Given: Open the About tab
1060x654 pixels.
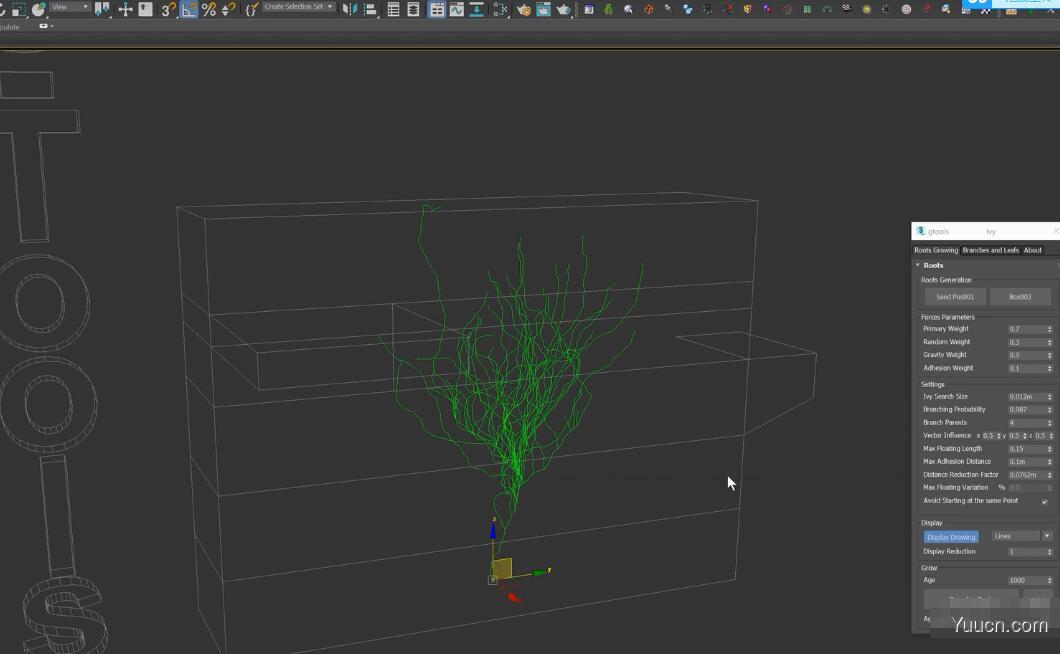Looking at the screenshot, I should coord(1032,250).
